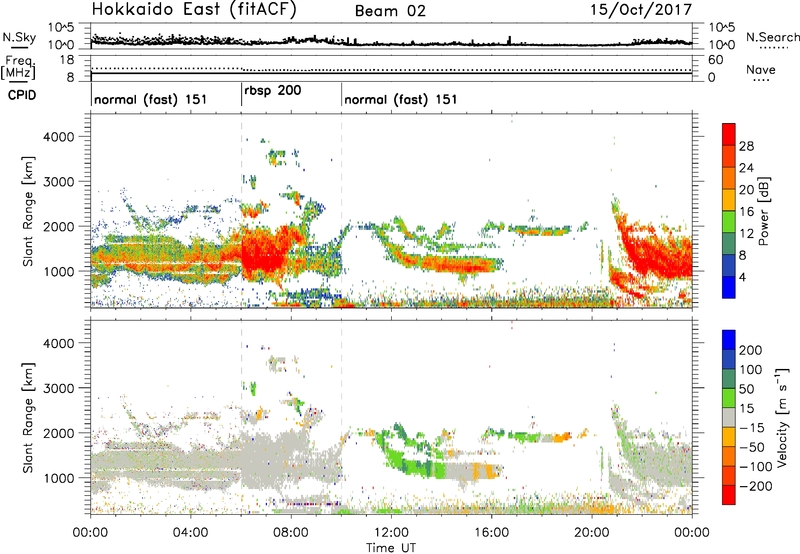Image resolution: width=800 pixels, height=554 pixels.
Task: Click the "12" label on the power colorbar
Action: (746, 233)
